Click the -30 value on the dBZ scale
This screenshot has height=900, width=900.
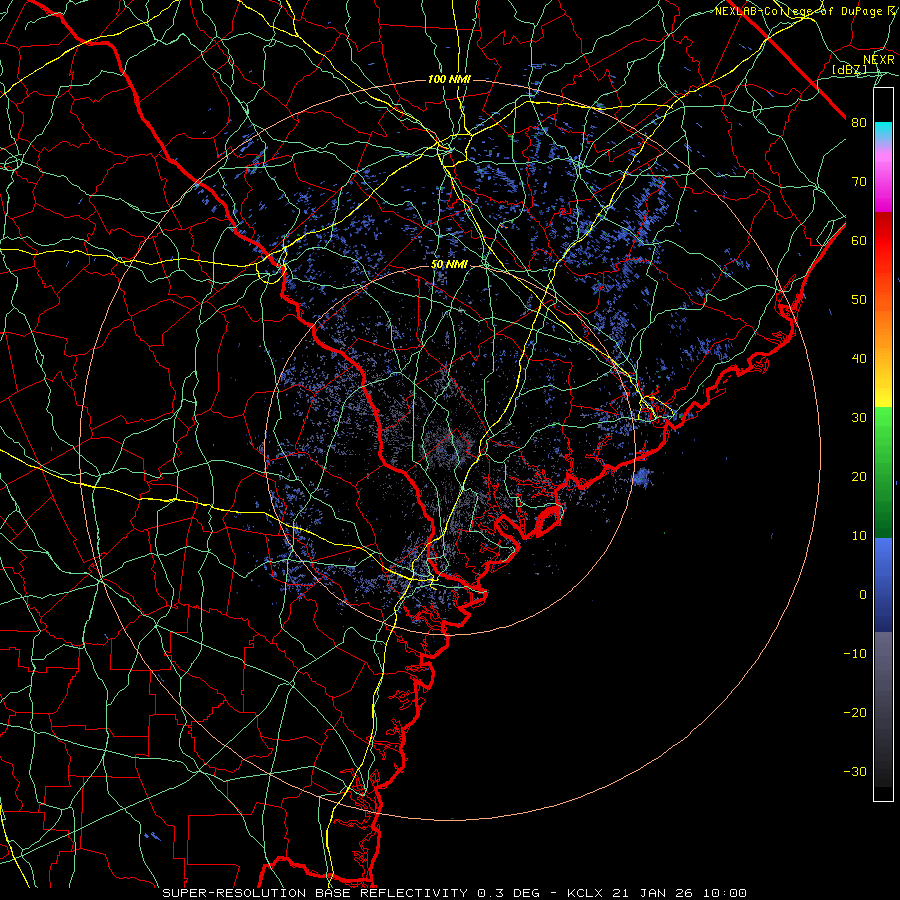pyautogui.click(x=855, y=771)
